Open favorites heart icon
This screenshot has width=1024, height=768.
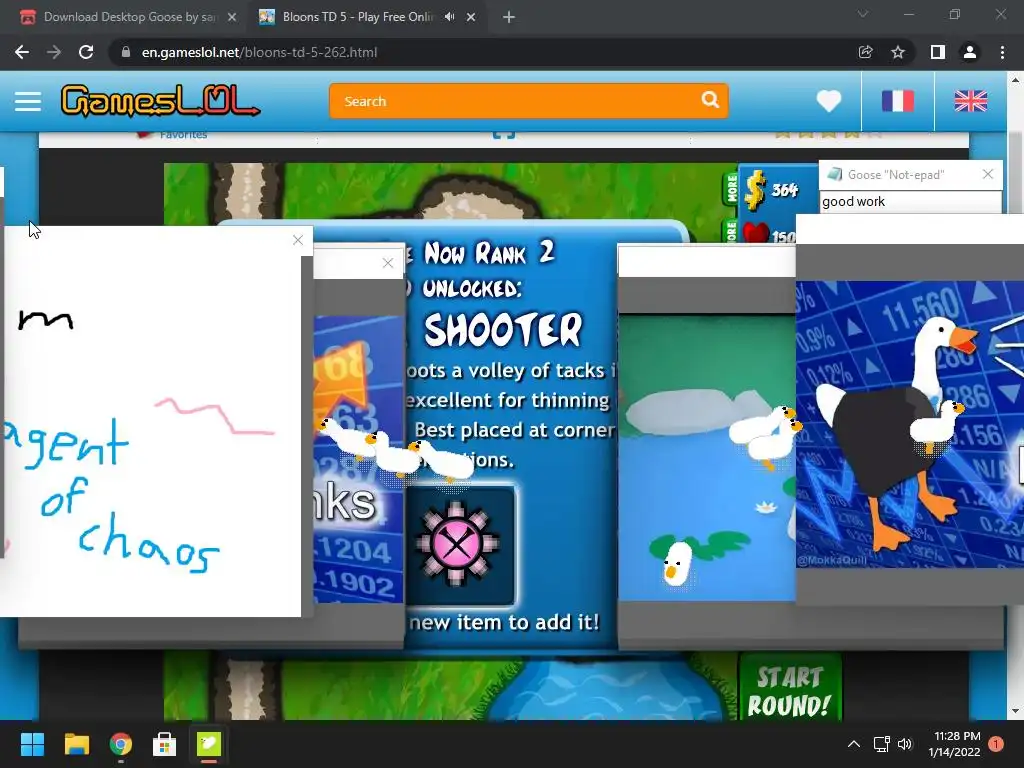829,101
